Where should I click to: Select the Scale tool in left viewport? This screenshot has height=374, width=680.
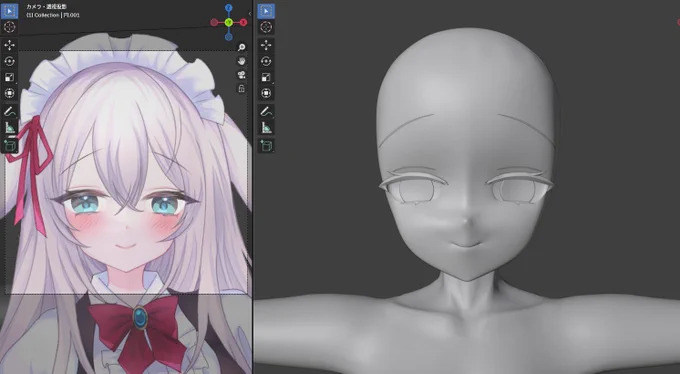coord(10,77)
